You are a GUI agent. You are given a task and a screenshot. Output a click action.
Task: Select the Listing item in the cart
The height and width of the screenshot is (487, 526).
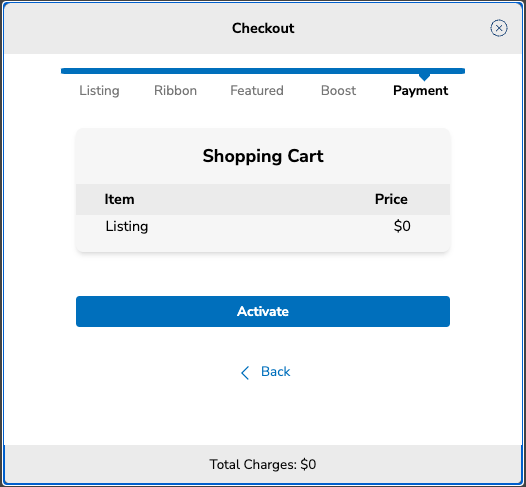point(127,226)
